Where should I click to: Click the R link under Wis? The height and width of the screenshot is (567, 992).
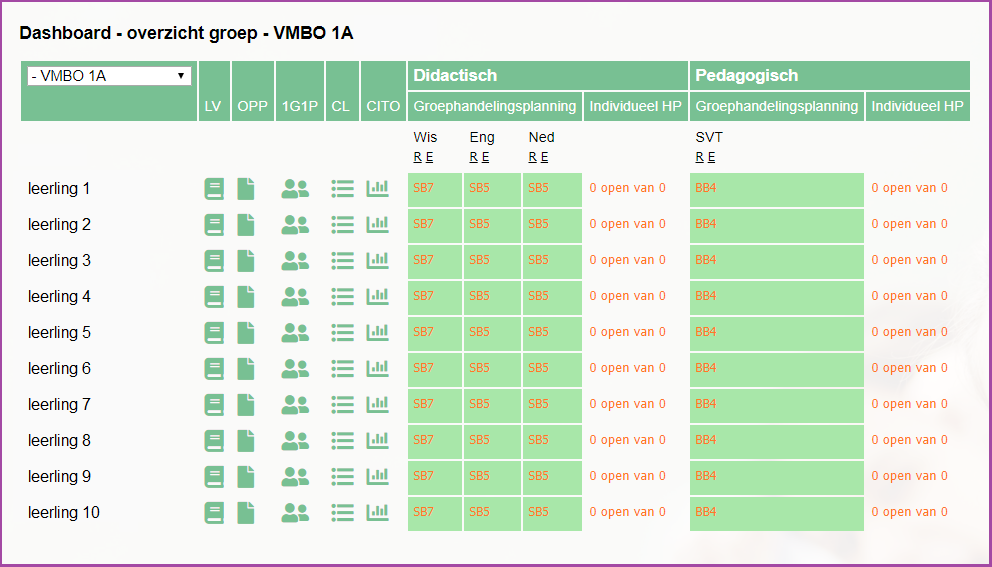coord(417,157)
